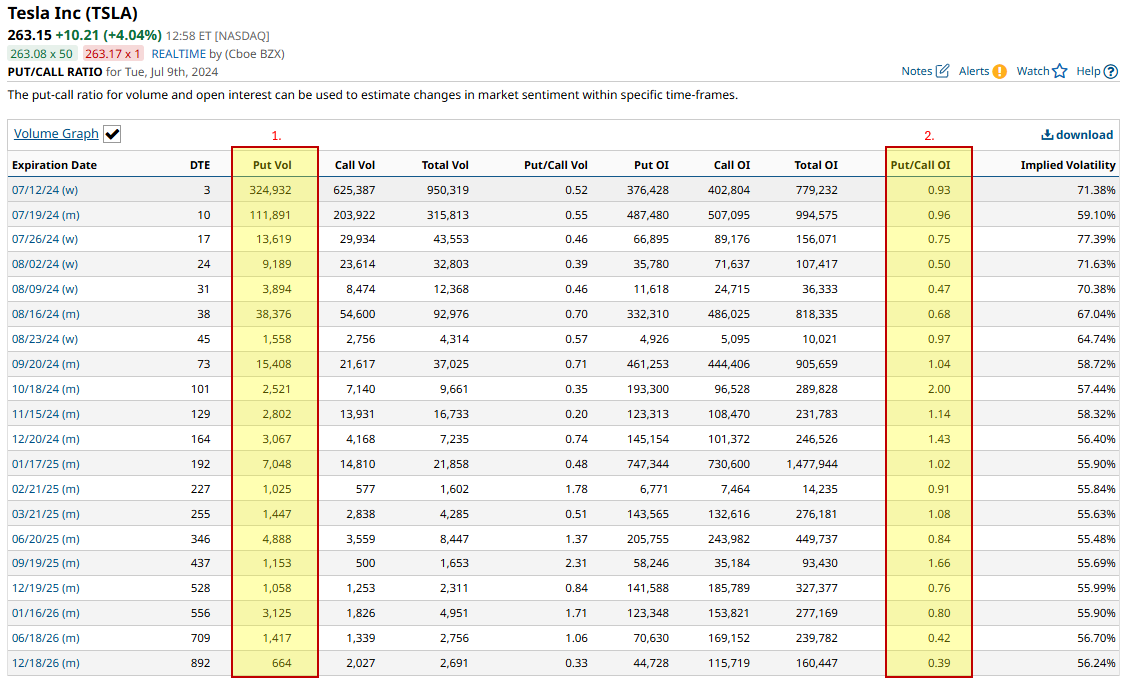Sort by Total OI column header
Image resolution: width=1125 pixels, height=683 pixels.
click(x=816, y=165)
